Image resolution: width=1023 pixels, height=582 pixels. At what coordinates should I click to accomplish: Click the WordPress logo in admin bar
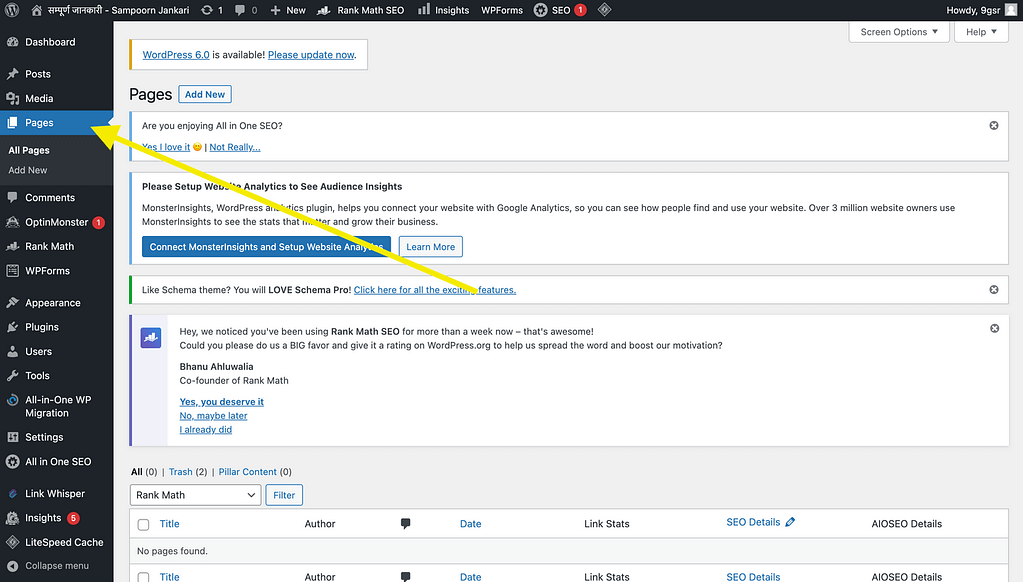click(x=12, y=10)
